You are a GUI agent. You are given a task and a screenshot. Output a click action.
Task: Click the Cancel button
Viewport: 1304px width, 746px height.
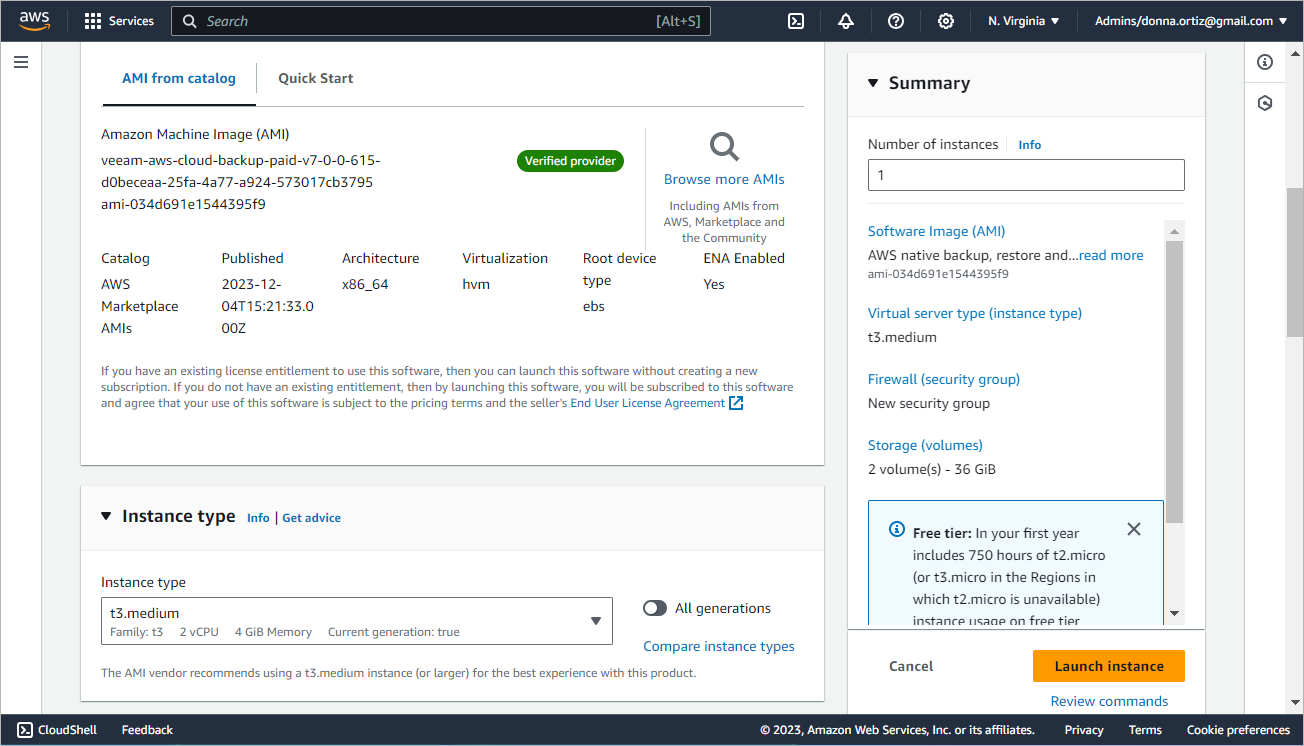click(x=911, y=666)
